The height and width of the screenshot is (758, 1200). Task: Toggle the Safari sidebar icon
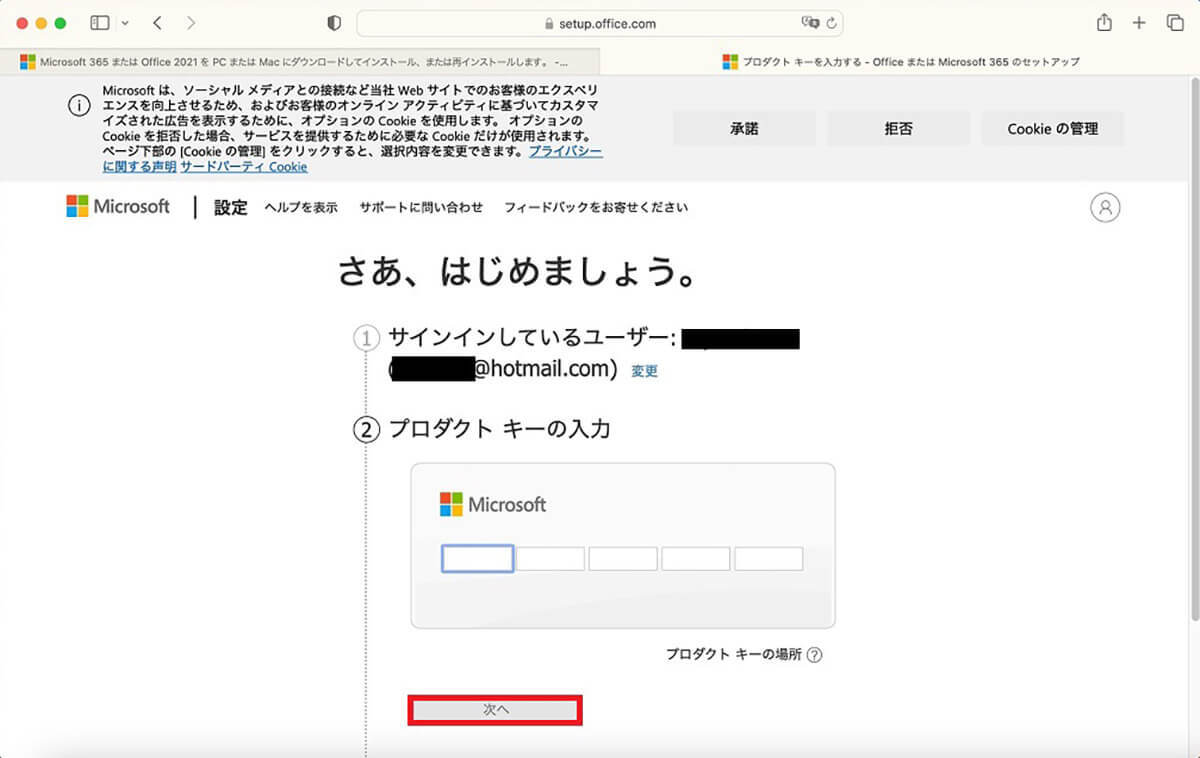[100, 23]
